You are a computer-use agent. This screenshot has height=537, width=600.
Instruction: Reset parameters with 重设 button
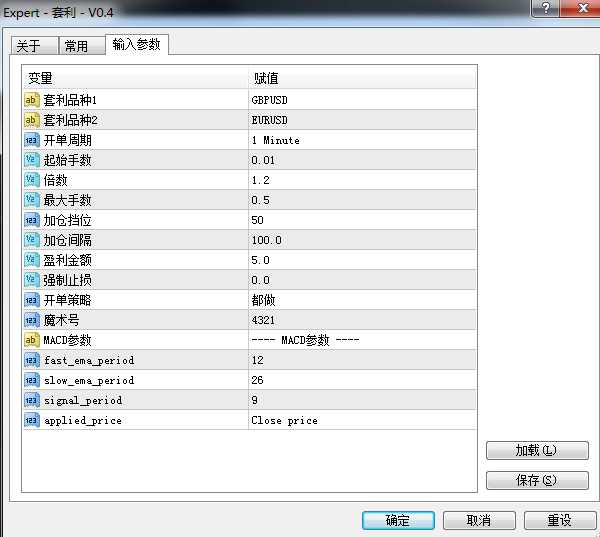click(x=560, y=520)
